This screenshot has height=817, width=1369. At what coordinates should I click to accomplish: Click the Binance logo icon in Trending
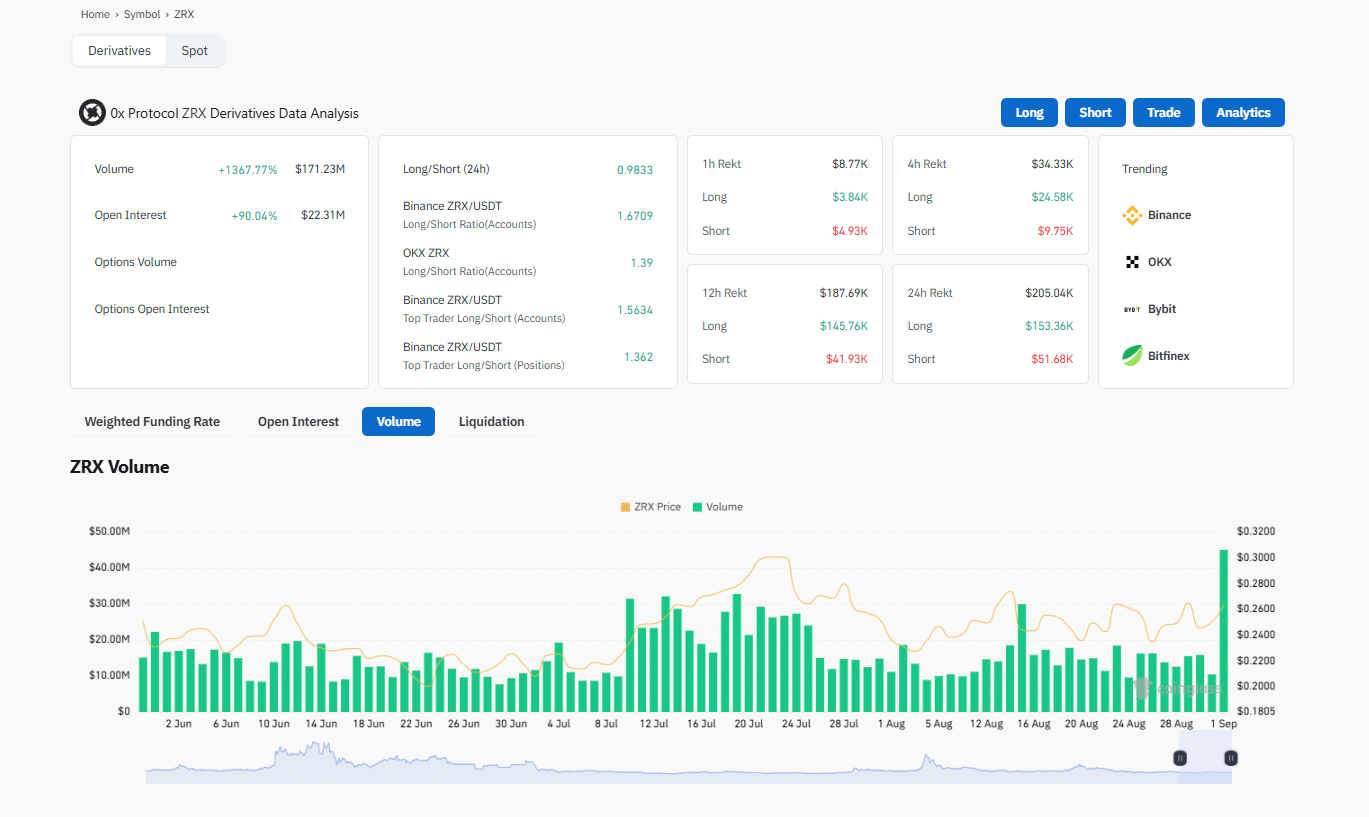1132,215
